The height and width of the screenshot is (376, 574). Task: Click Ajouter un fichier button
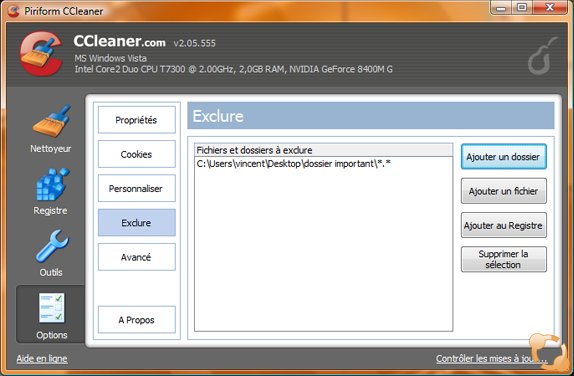[504, 191]
